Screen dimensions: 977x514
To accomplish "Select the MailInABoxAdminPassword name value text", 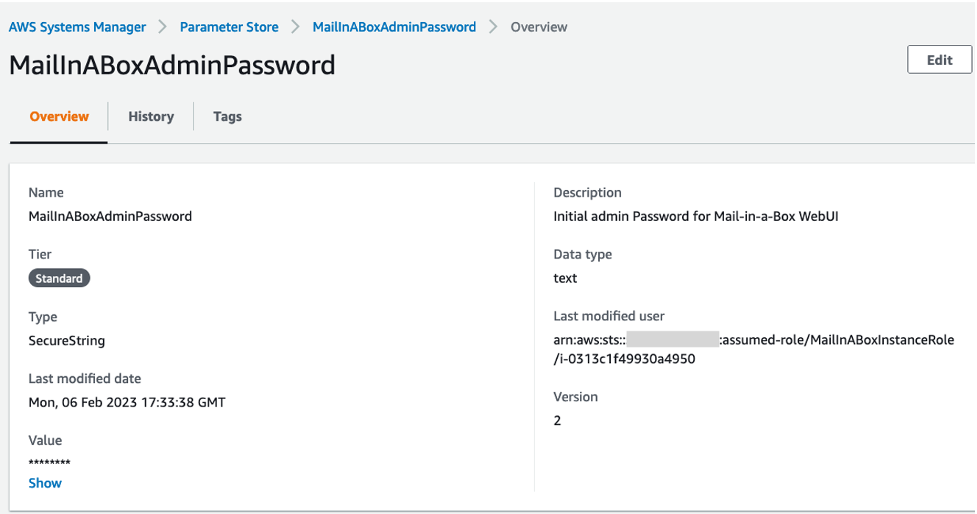I will pyautogui.click(x=110, y=216).
